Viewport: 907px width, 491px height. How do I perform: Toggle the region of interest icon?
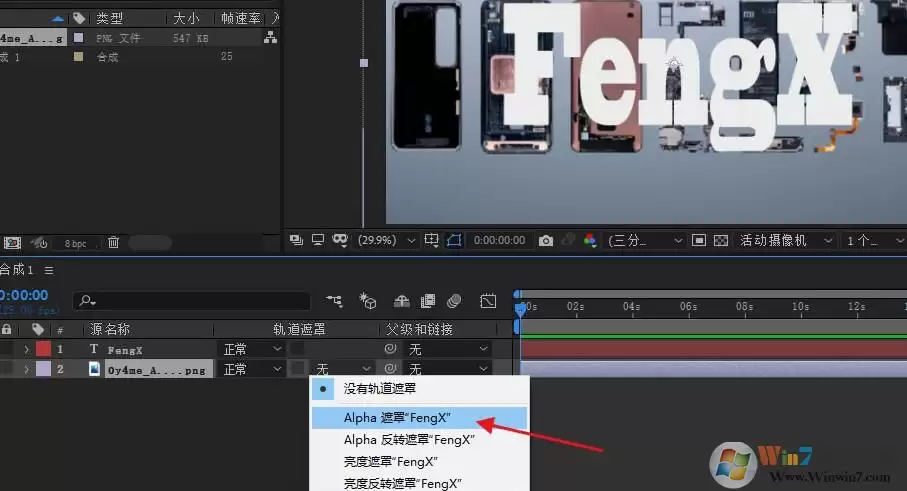[x=699, y=241]
